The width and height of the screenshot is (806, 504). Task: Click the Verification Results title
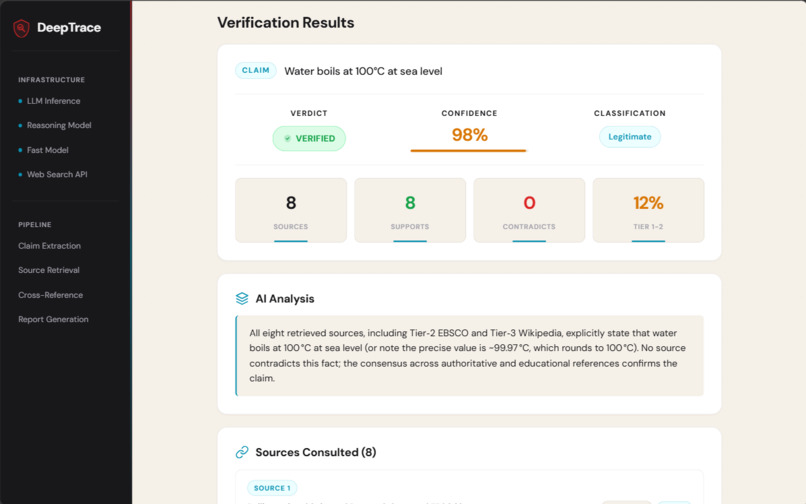tap(286, 23)
